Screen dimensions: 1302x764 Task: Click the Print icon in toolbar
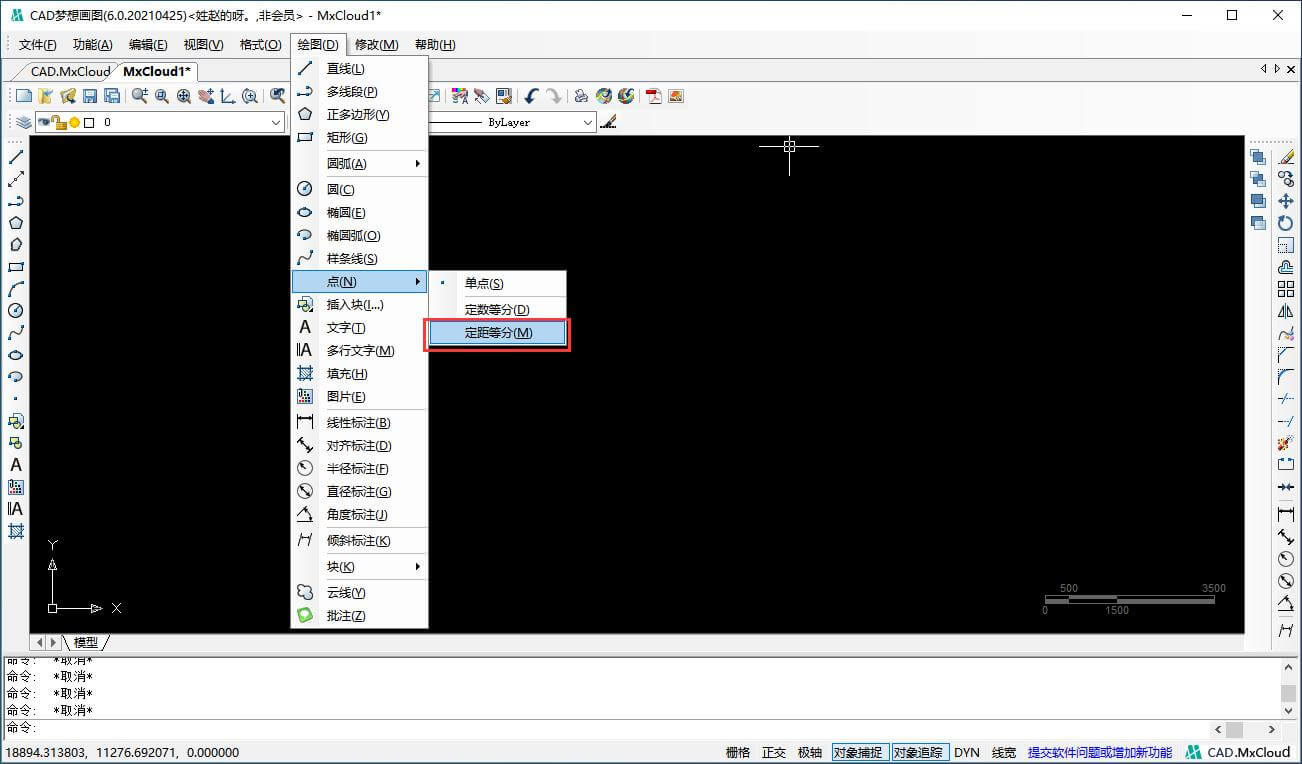pyautogui.click(x=581, y=96)
